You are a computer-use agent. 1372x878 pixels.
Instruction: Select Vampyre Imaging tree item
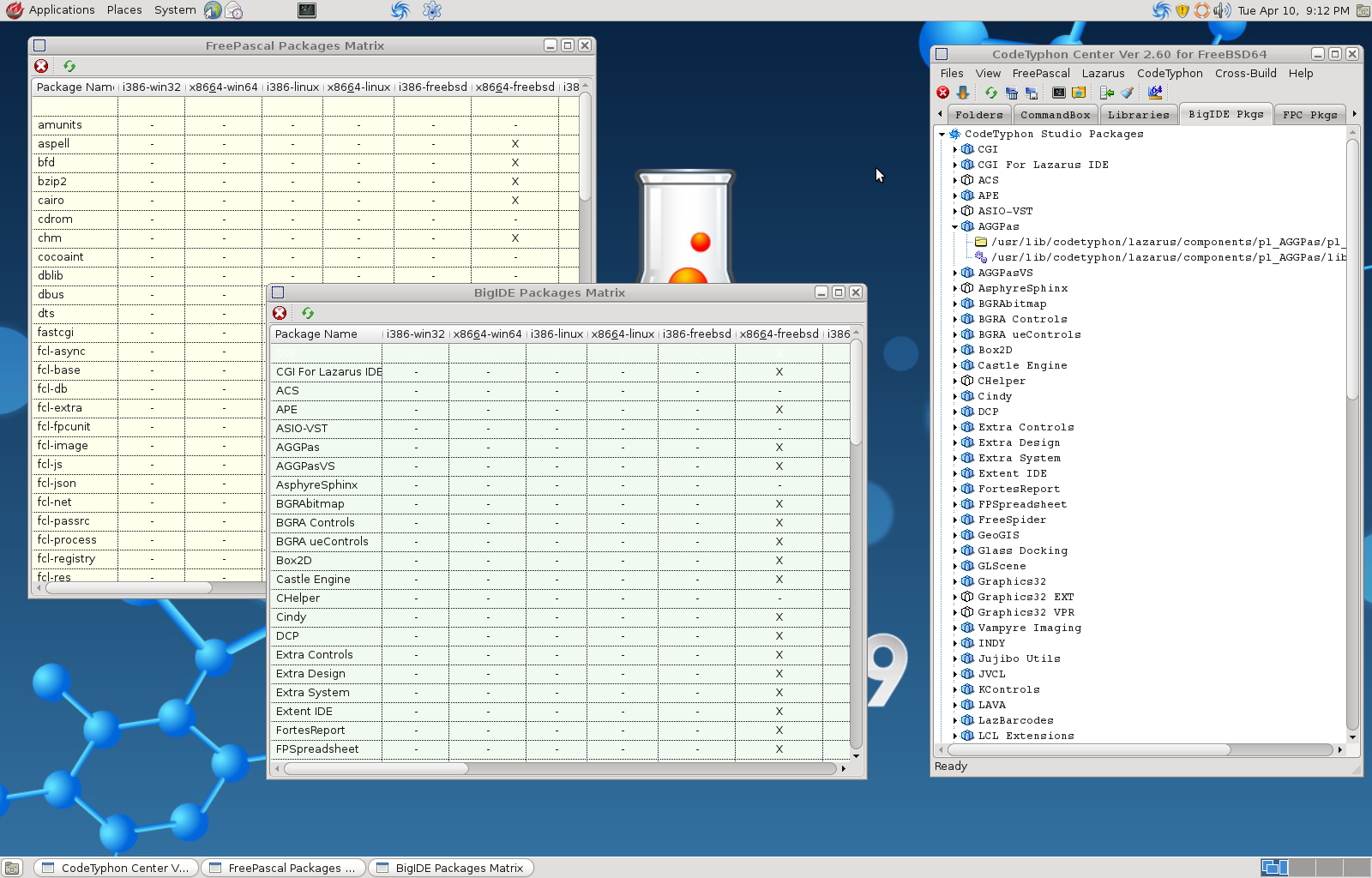[1029, 628]
